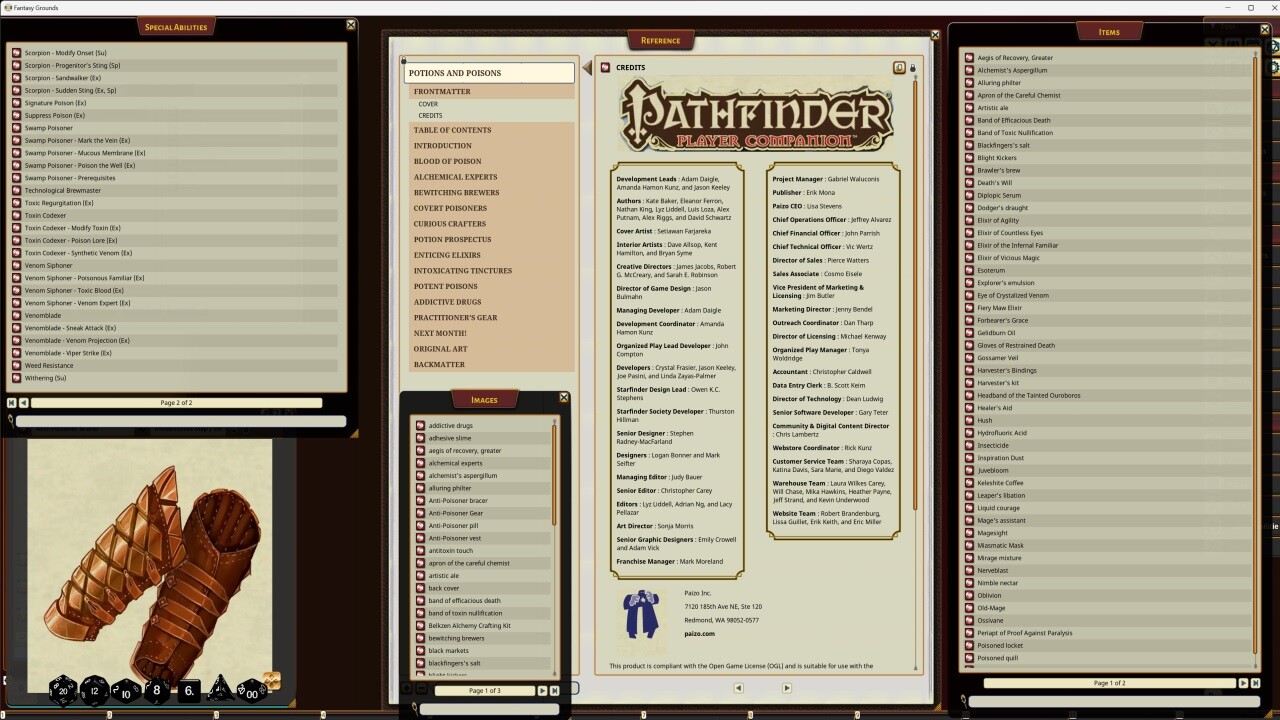This screenshot has width=1280, height=720.
Task: Expand the Potent Poisons section
Action: pyautogui.click(x=445, y=286)
